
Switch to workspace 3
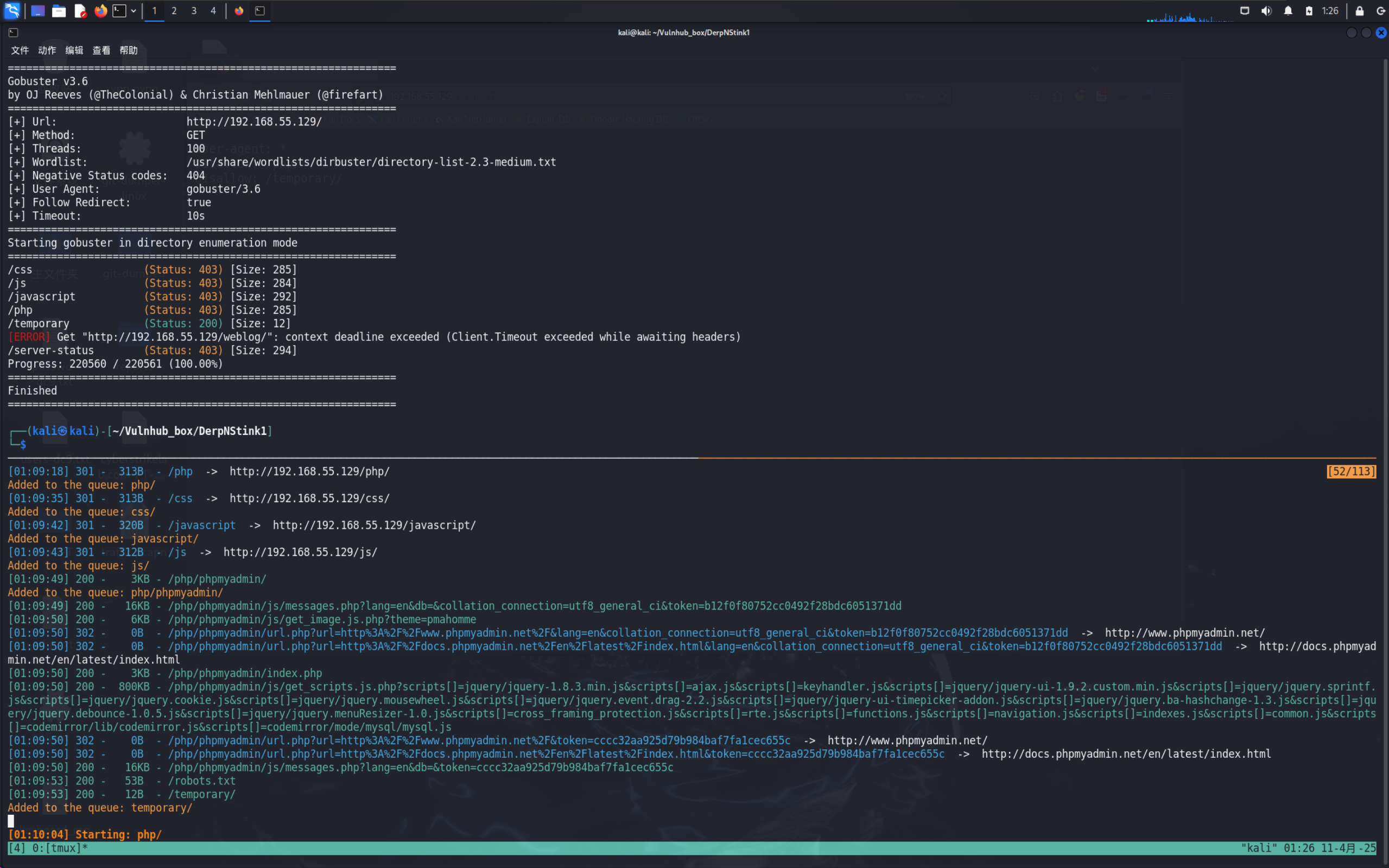tap(193, 10)
